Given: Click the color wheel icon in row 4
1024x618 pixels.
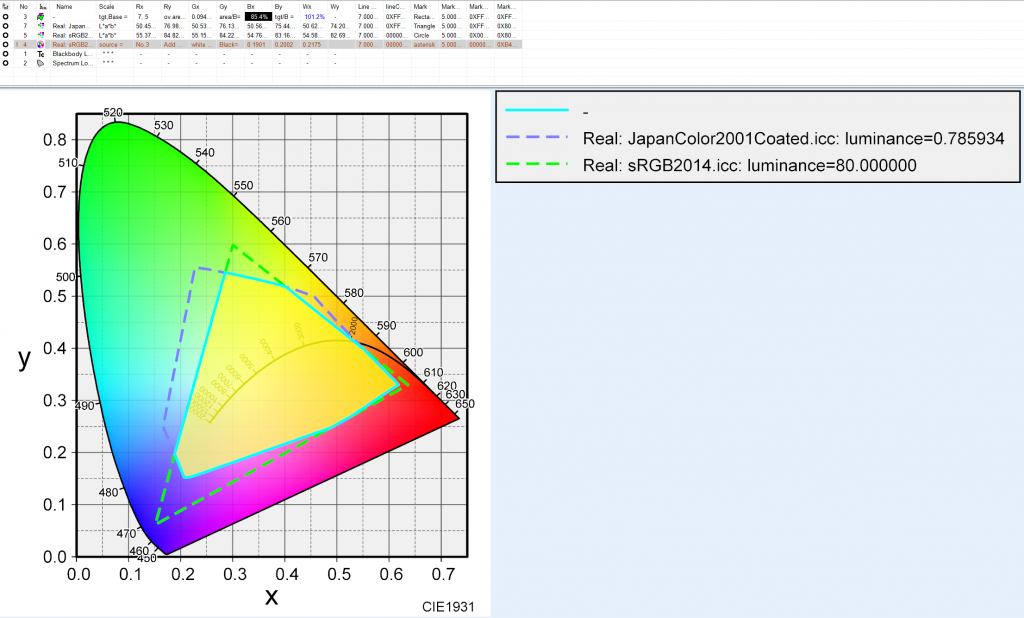Looking at the screenshot, I should [x=41, y=44].
